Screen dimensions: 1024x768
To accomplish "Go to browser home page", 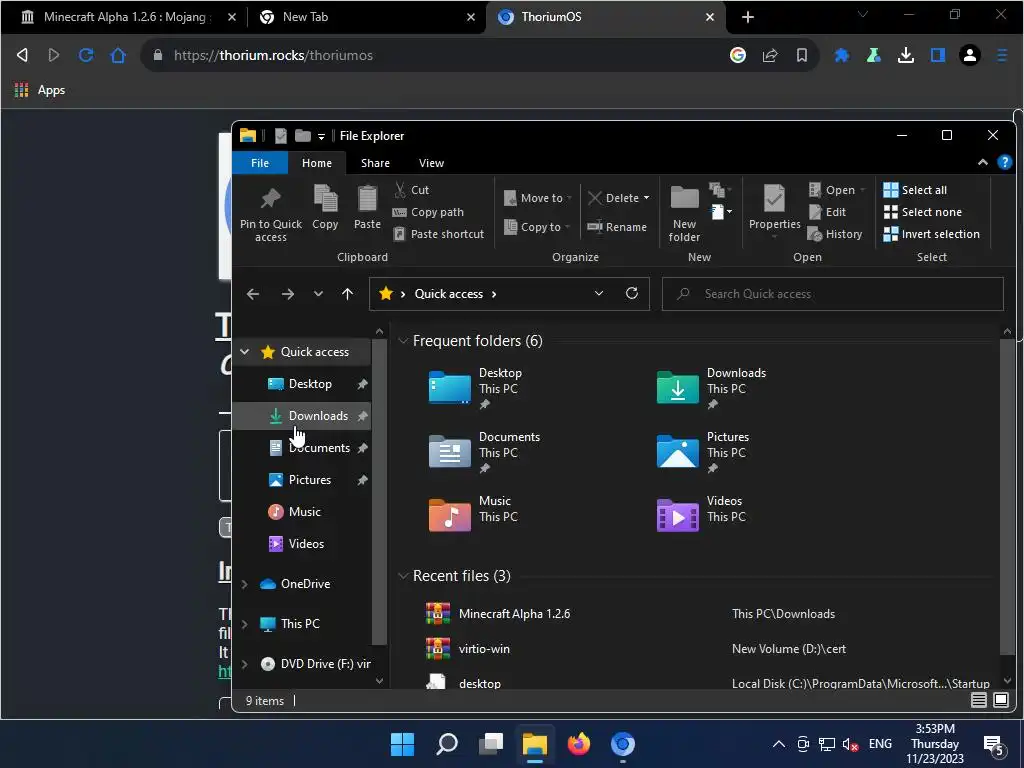I will 118,56.
